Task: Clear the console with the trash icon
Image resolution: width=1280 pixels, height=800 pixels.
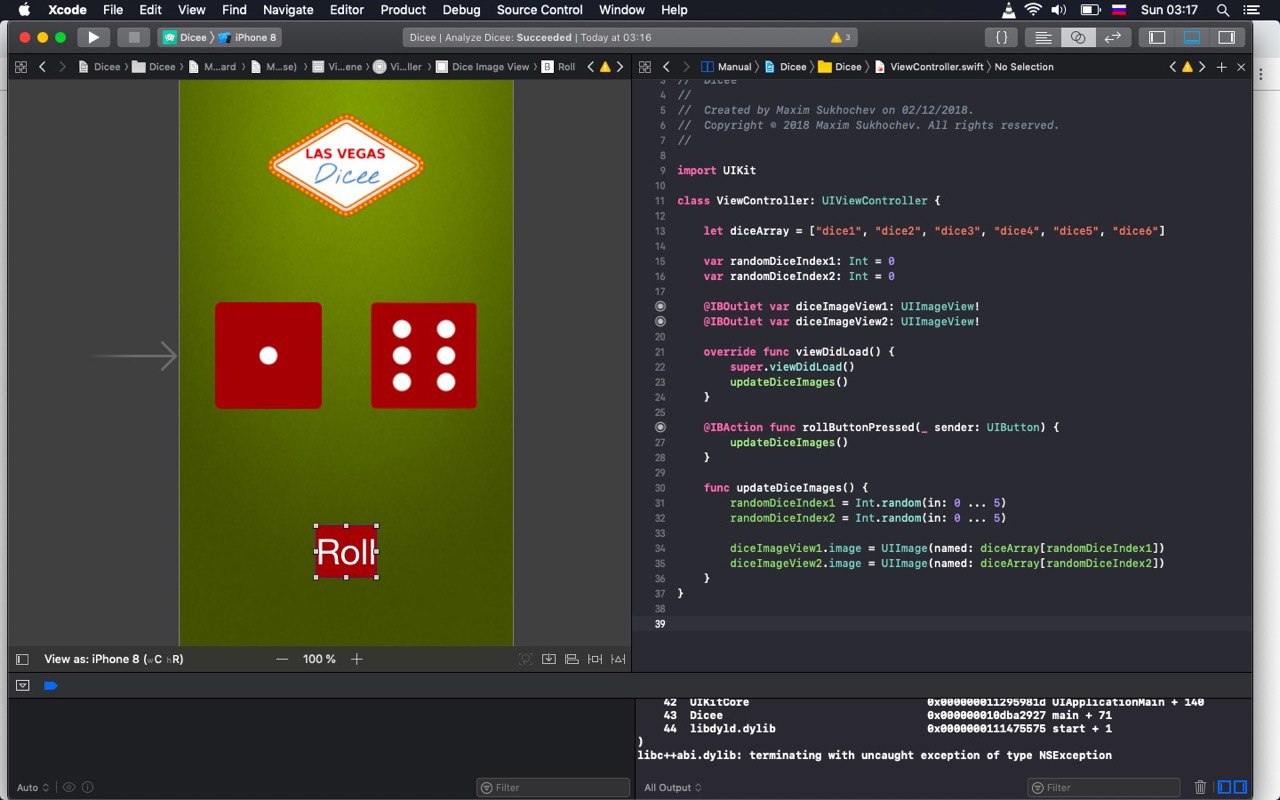Action: (1200, 787)
